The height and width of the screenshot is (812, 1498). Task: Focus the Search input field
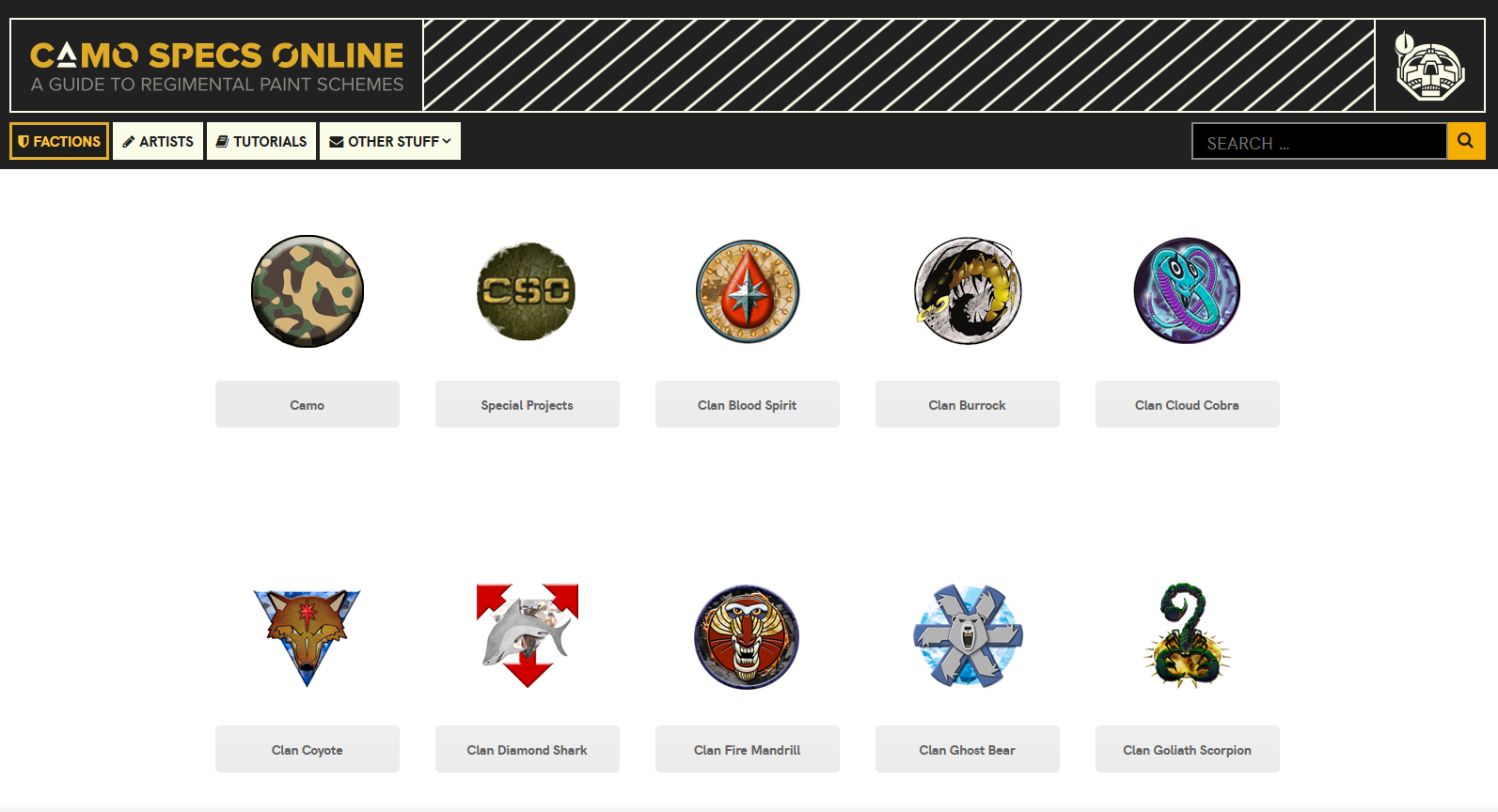click(x=1319, y=141)
